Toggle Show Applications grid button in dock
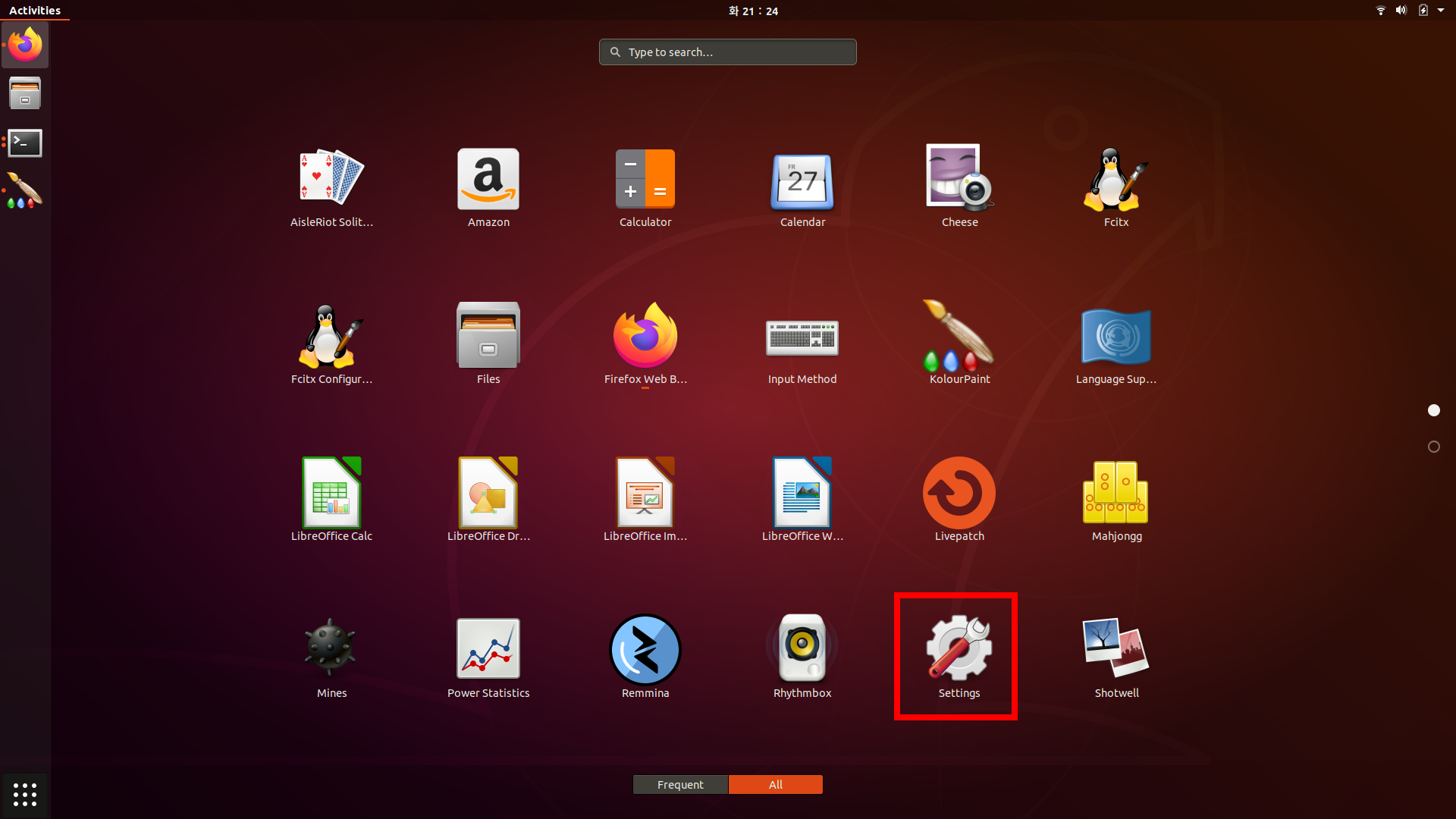The image size is (1456, 819). click(25, 794)
